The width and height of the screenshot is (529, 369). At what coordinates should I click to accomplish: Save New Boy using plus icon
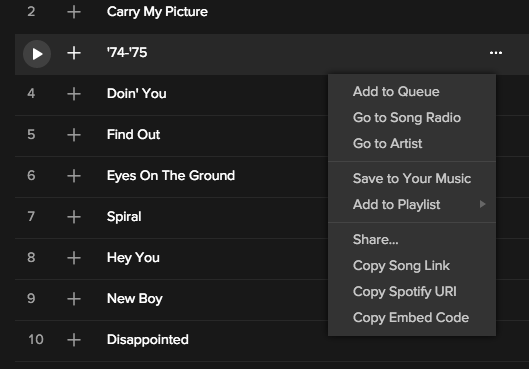point(74,299)
